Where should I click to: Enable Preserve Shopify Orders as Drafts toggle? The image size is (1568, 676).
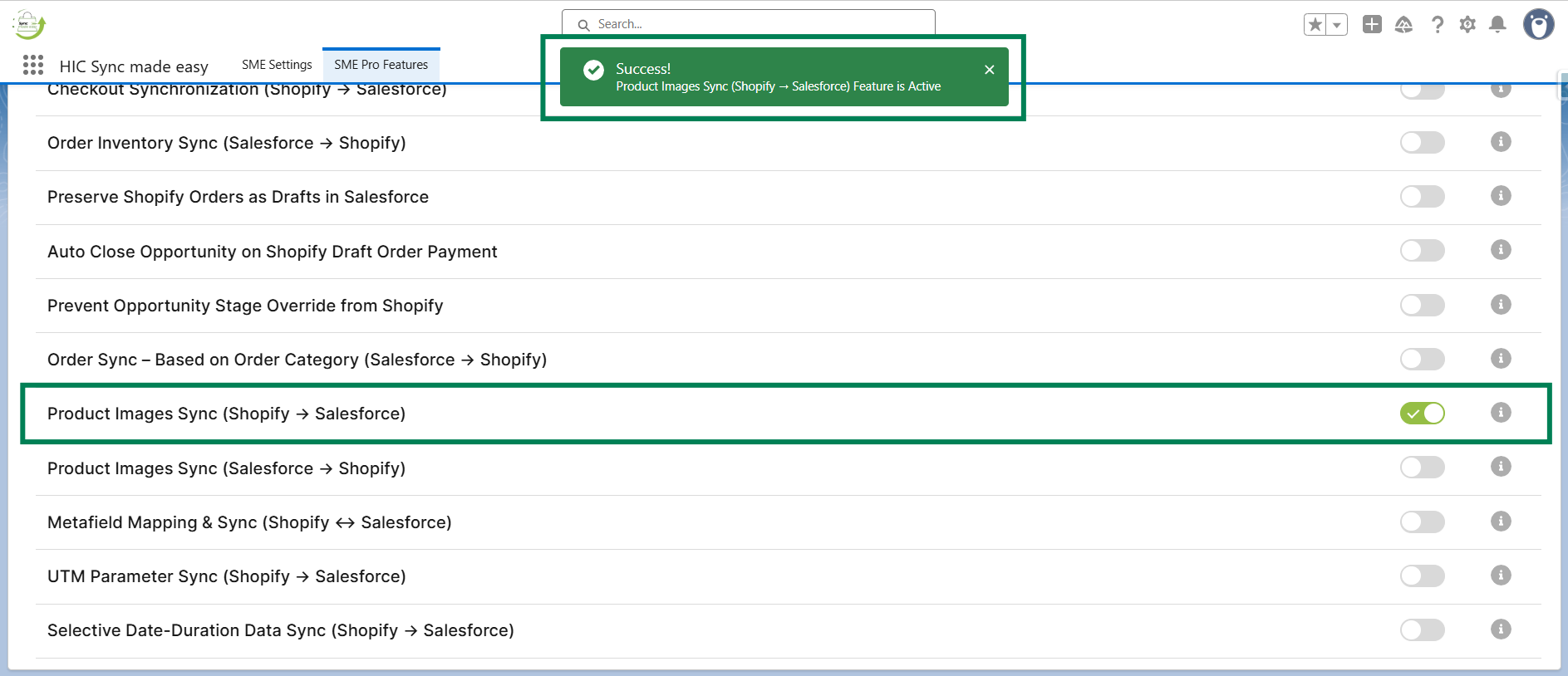(x=1422, y=196)
